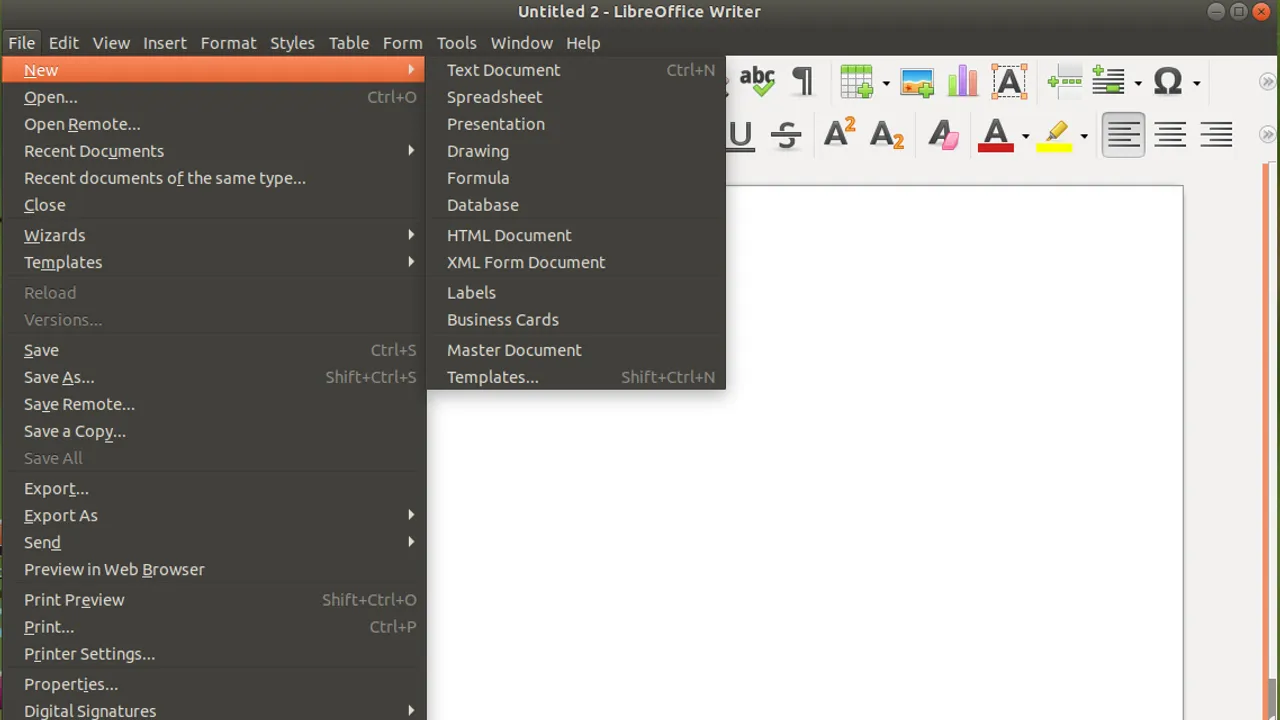1280x720 pixels.
Task: Open the Font Color dropdown arrow
Action: 1025,136
